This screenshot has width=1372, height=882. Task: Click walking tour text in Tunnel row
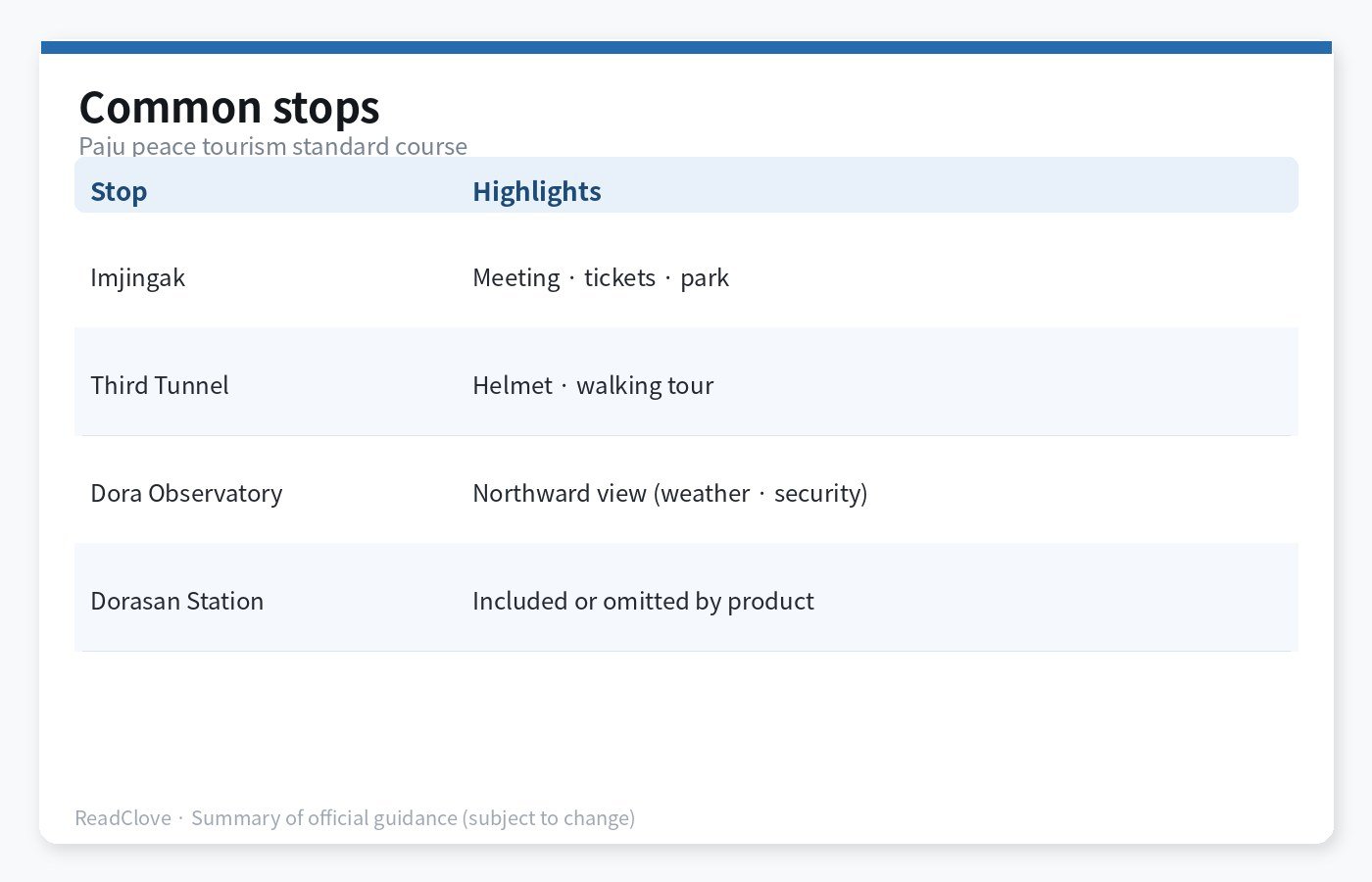pyautogui.click(x=645, y=385)
